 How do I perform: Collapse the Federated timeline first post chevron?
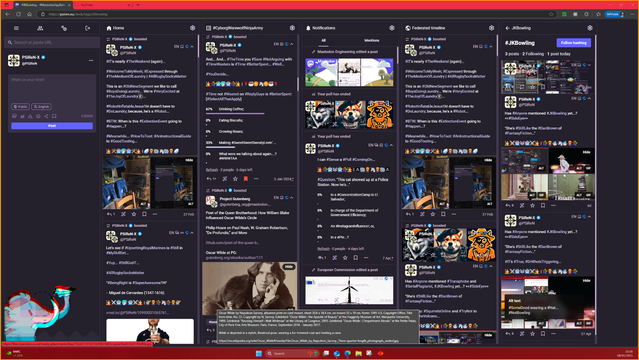tap(491, 46)
